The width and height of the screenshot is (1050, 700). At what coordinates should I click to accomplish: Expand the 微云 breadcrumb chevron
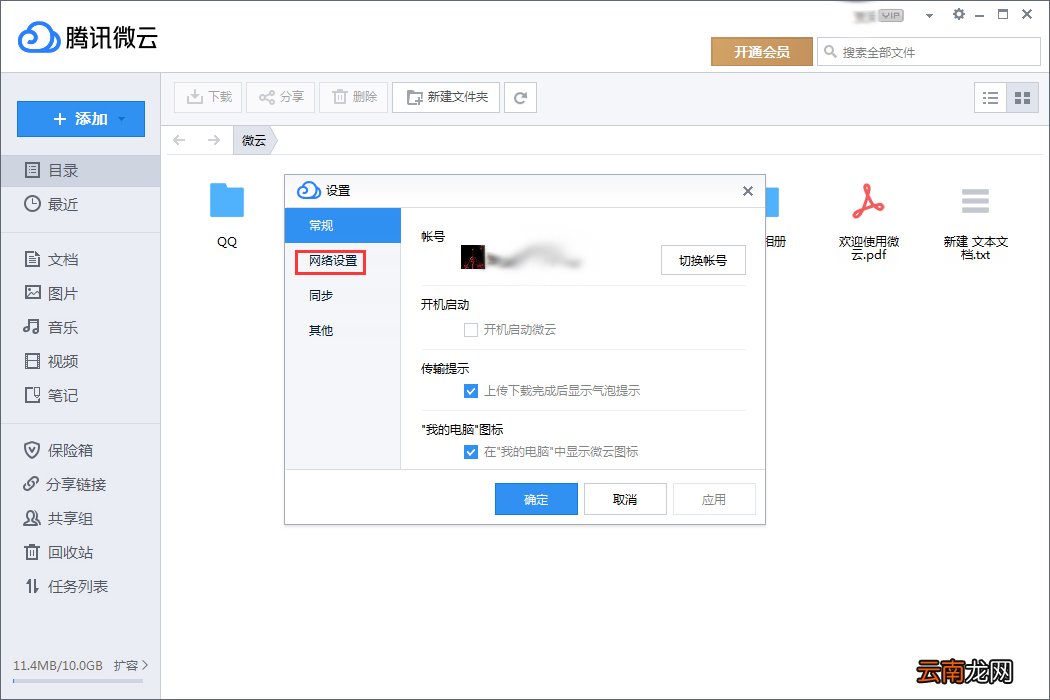pyautogui.click(x=273, y=141)
